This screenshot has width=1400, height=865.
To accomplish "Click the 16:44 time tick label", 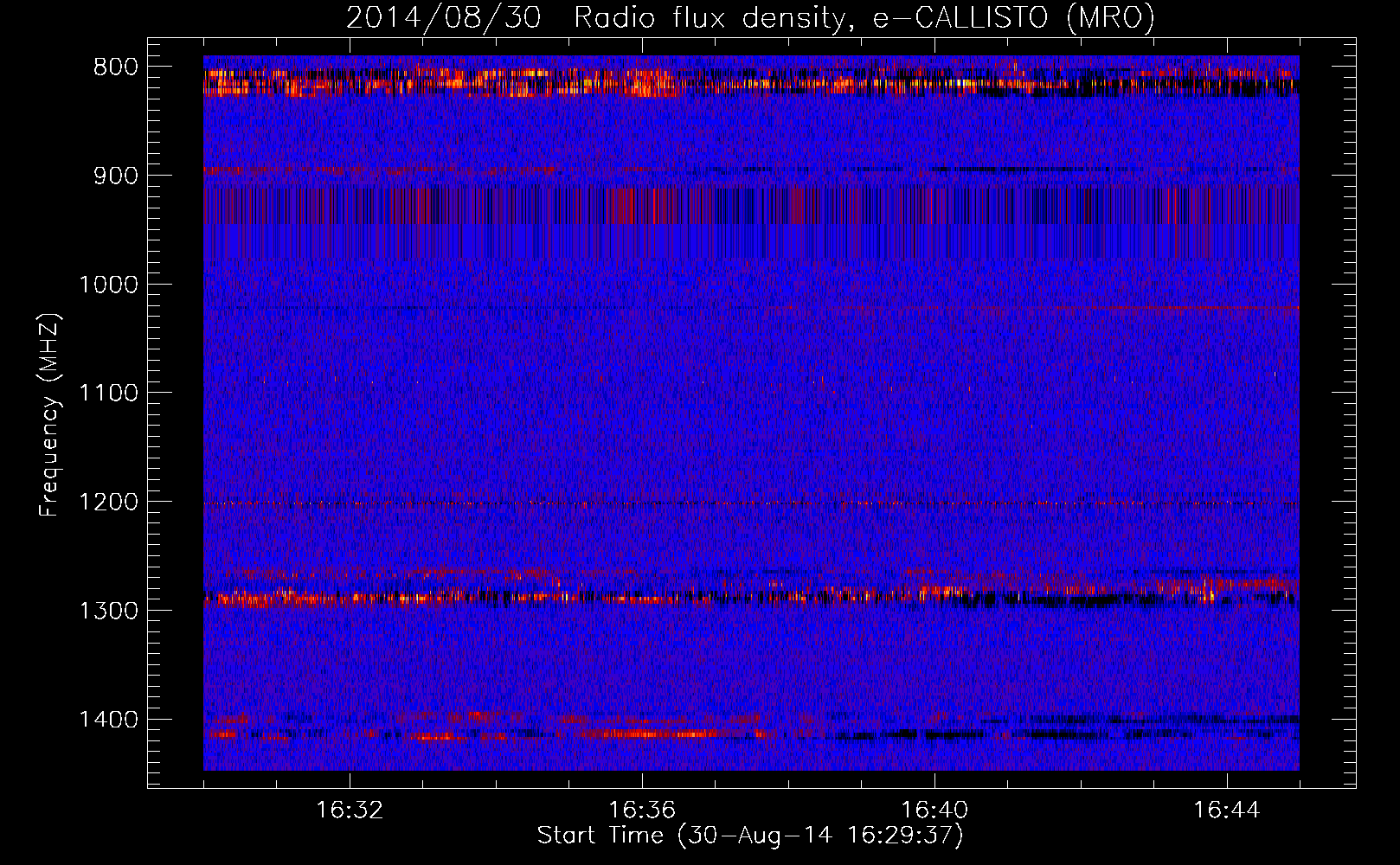I will [x=1227, y=811].
